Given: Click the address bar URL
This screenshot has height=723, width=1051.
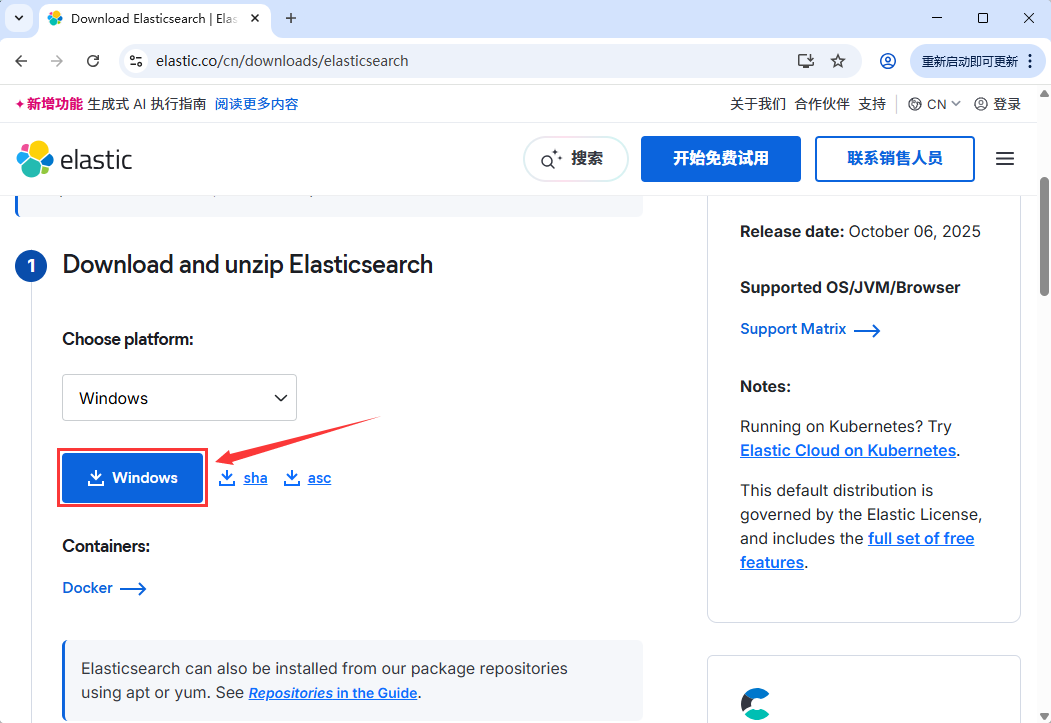Looking at the screenshot, I should (x=282, y=61).
